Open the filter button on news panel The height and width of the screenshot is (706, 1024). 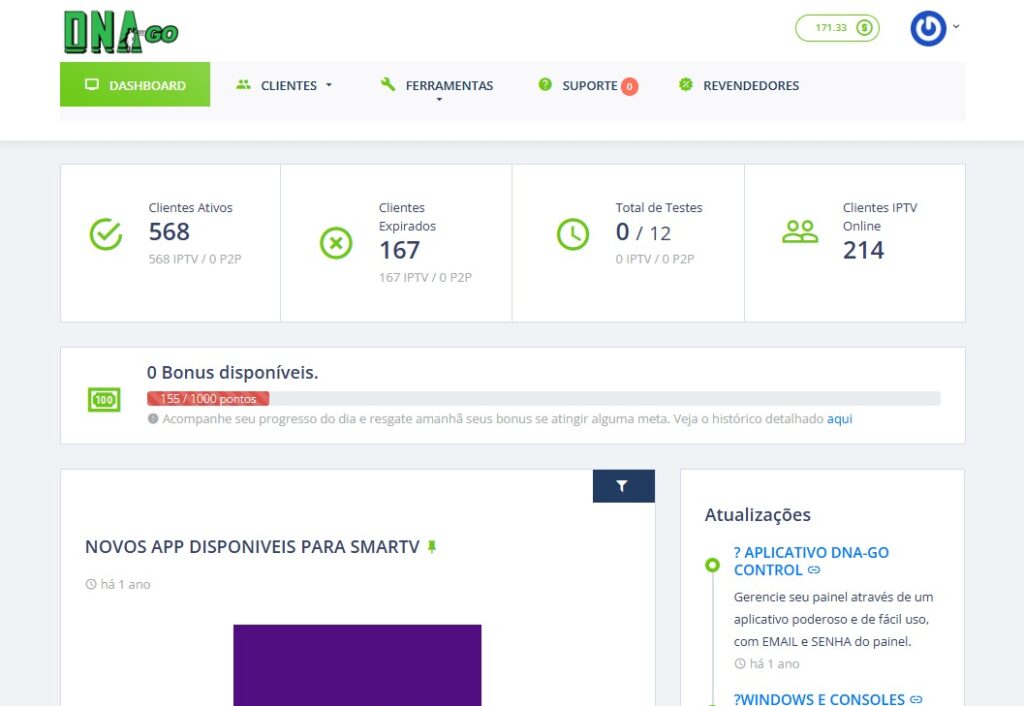[x=623, y=486]
